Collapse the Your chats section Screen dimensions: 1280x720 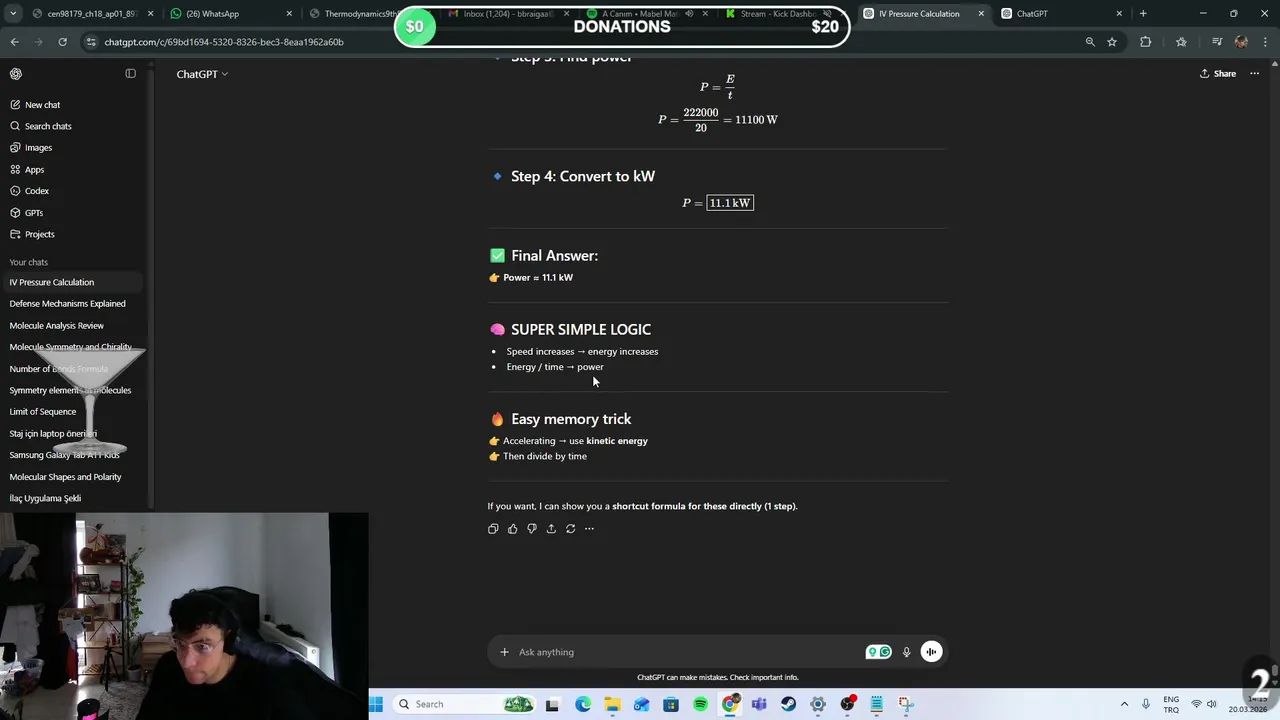click(x=29, y=262)
